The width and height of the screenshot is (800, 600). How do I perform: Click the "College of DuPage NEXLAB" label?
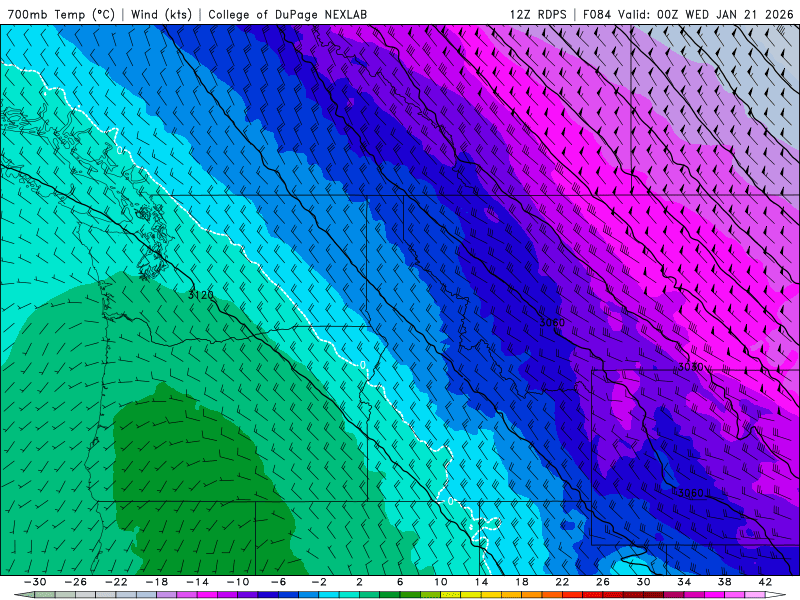[287, 14]
